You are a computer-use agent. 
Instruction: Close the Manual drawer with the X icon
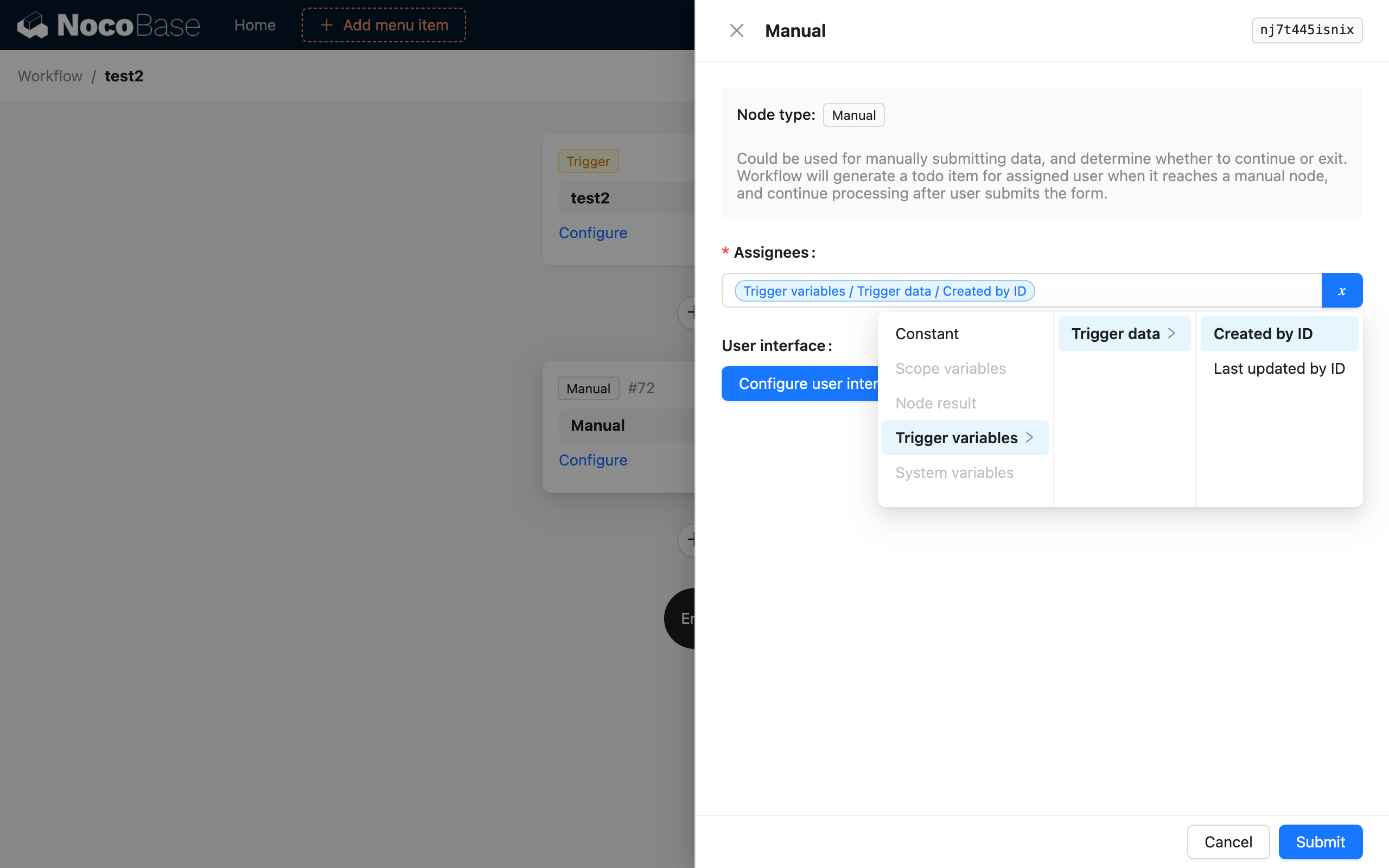click(x=736, y=30)
